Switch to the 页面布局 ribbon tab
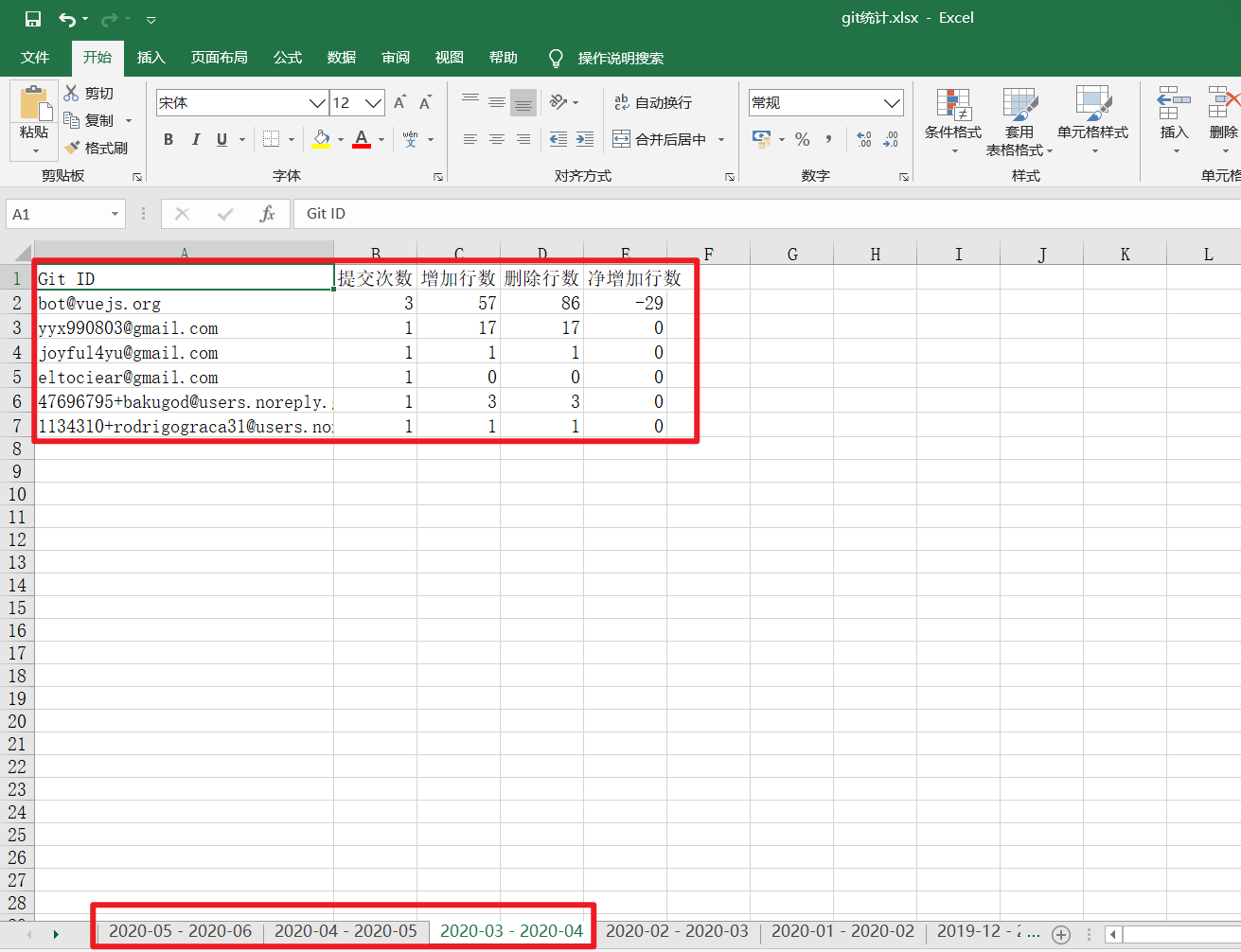The width and height of the screenshot is (1241, 952). [x=220, y=58]
